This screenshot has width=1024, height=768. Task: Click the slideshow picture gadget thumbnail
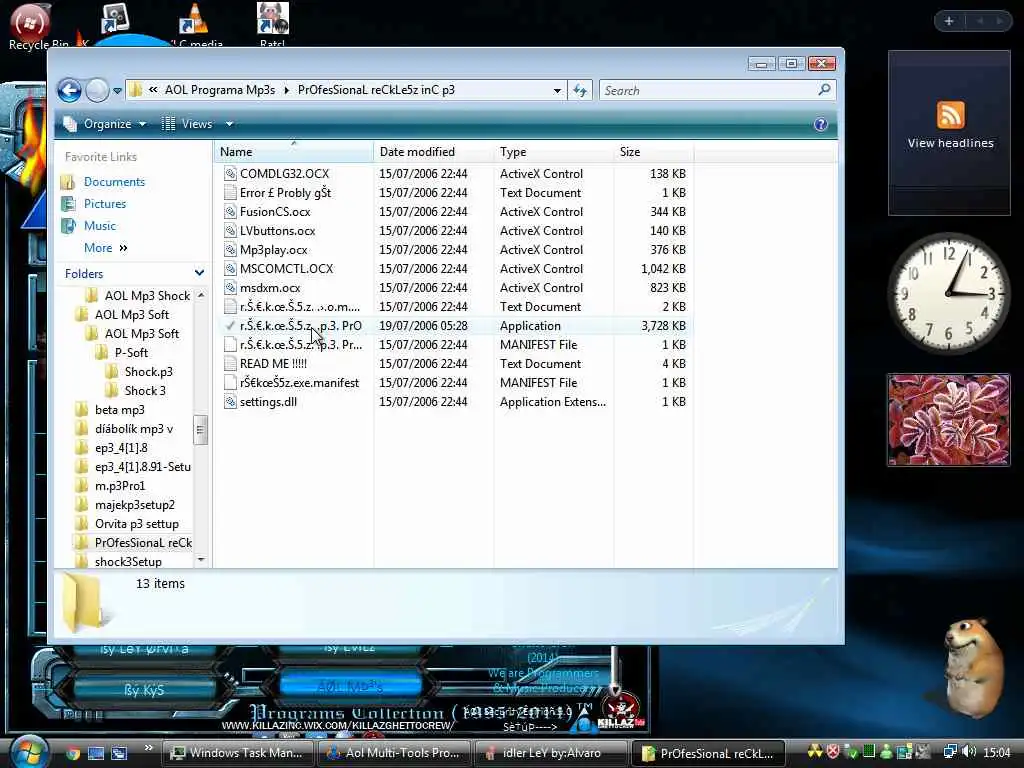(x=948, y=419)
